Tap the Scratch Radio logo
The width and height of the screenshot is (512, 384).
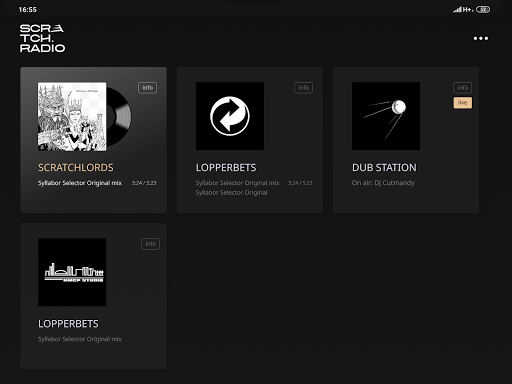42,38
